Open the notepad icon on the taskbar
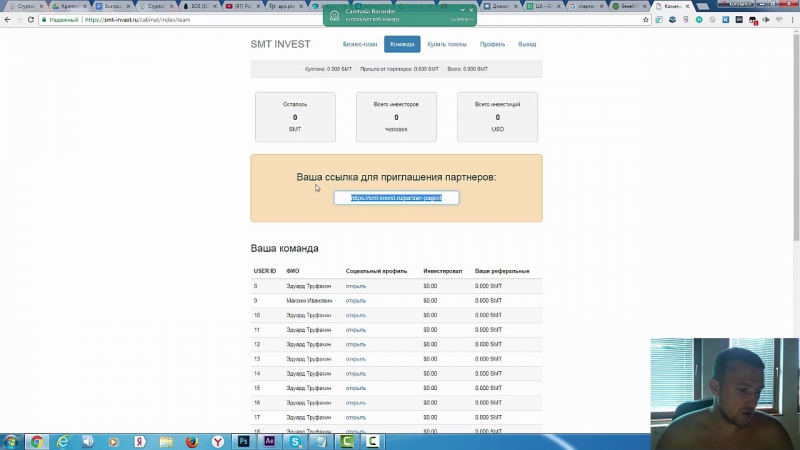800x450 pixels. 321,441
